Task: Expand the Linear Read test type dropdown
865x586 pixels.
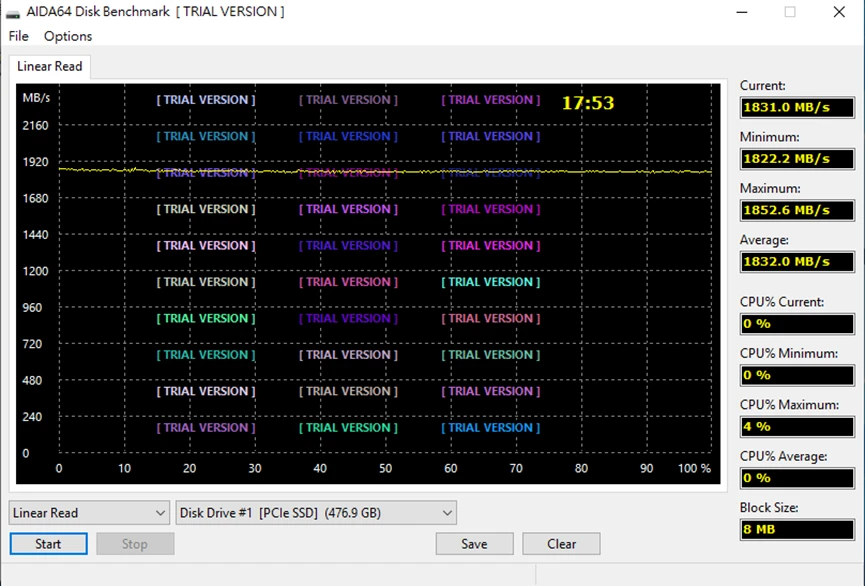Action: click(89, 513)
